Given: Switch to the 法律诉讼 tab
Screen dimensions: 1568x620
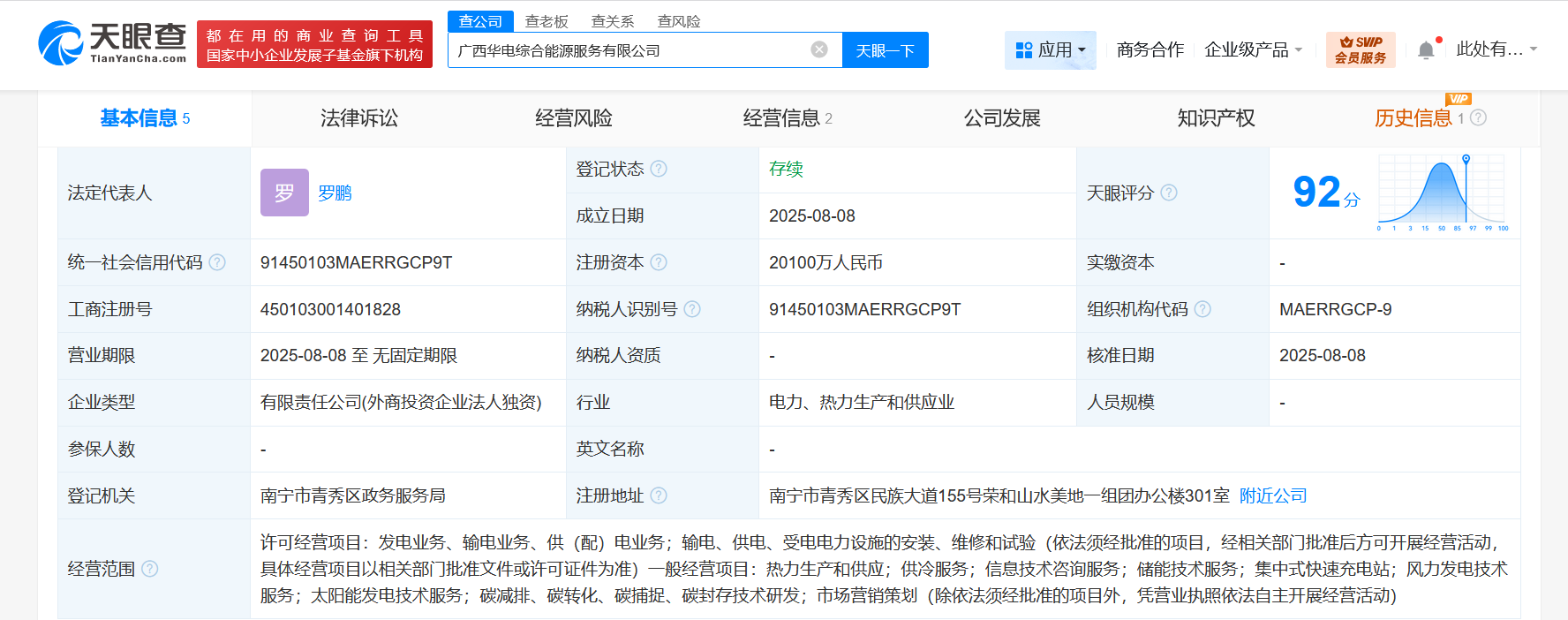Looking at the screenshot, I should pos(359,118).
